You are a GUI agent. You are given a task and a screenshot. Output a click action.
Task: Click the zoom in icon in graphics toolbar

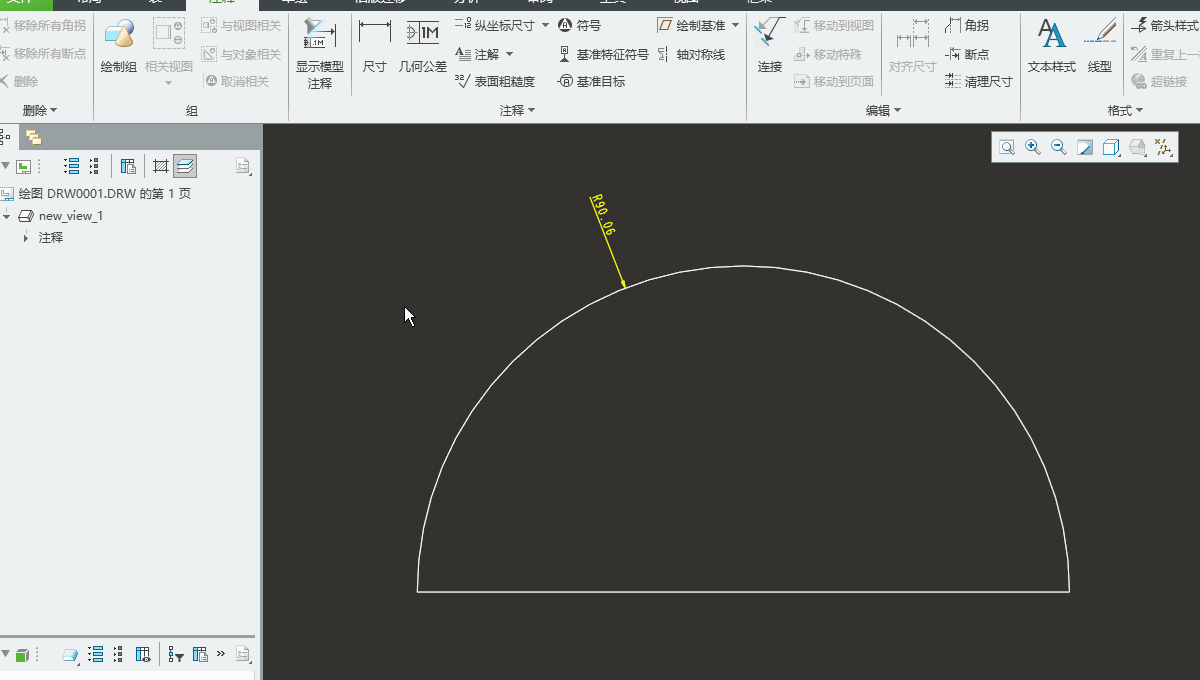pyautogui.click(x=1033, y=148)
